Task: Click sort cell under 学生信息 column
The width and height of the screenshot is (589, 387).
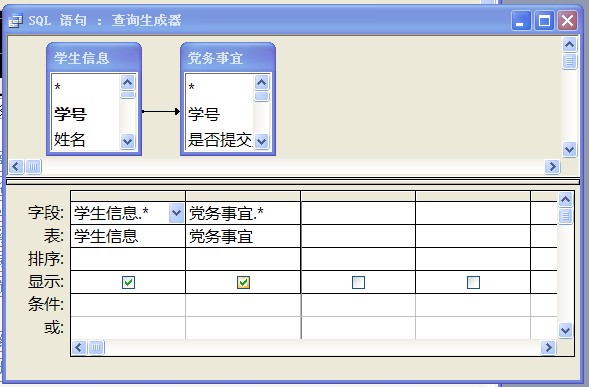Action: tap(128, 259)
